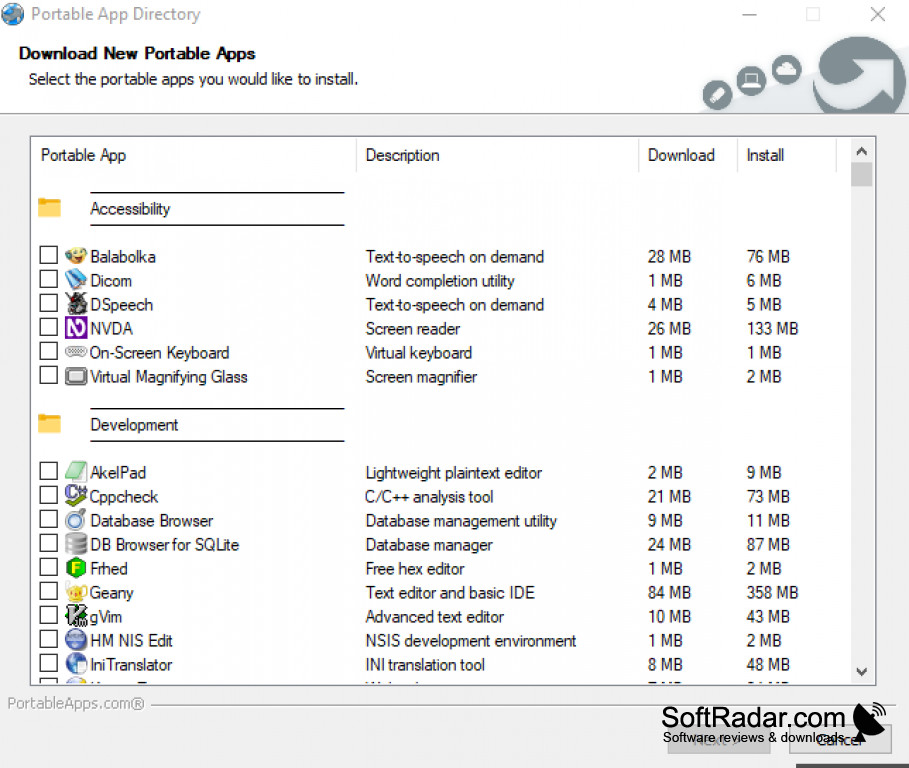Click the Balabolka app icon
The image size is (909, 768).
click(x=76, y=256)
